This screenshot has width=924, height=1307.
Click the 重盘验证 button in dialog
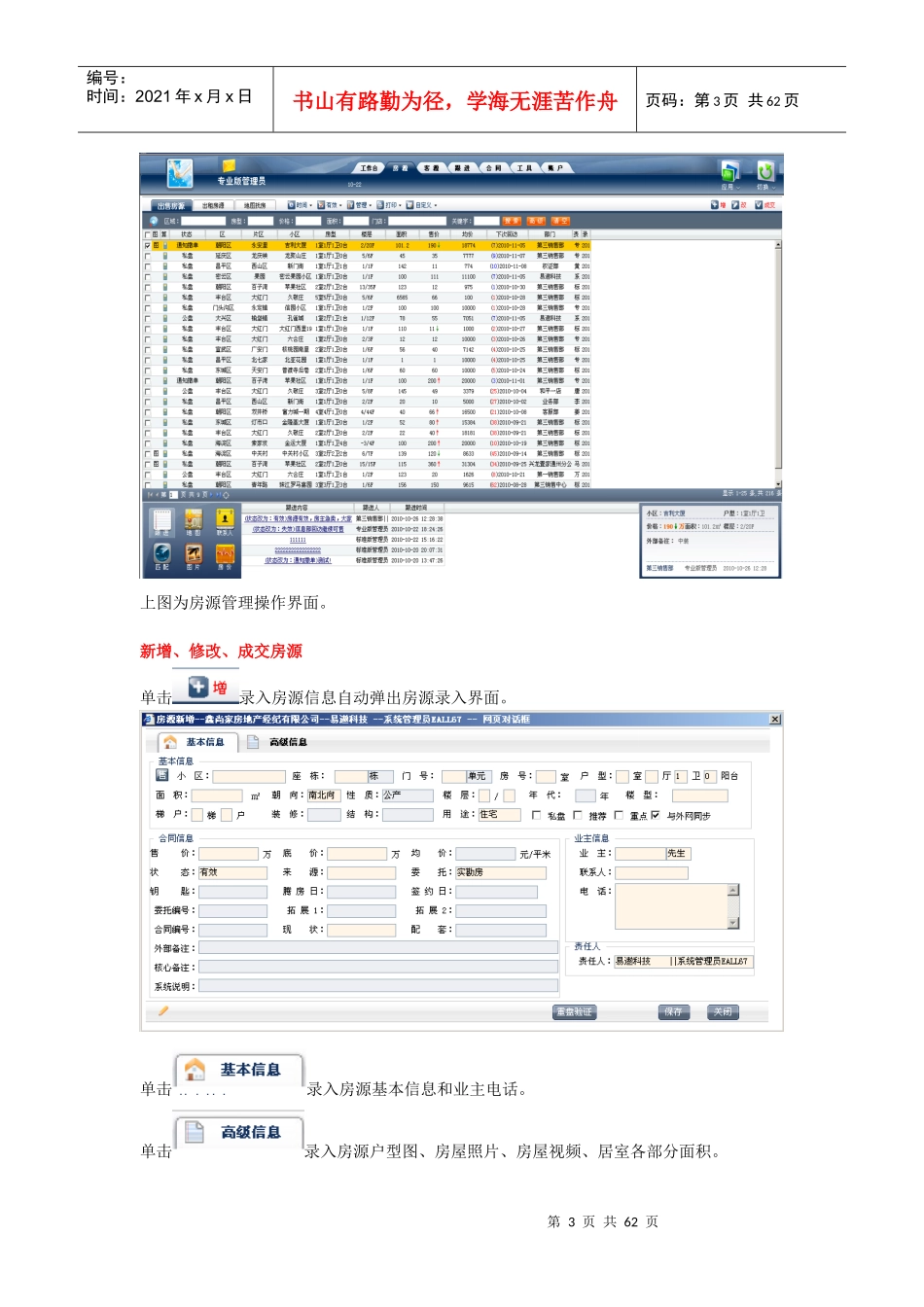(x=574, y=1012)
